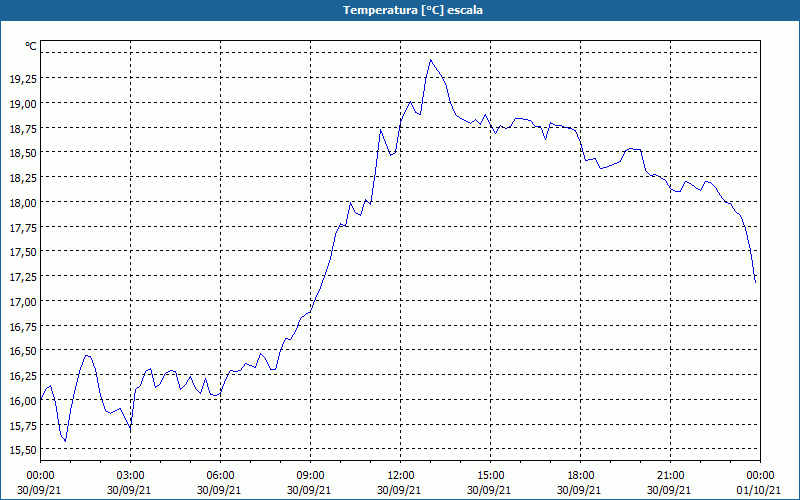The width and height of the screenshot is (800, 500).
Task: Click the 15:00 time label
Action: point(490,476)
